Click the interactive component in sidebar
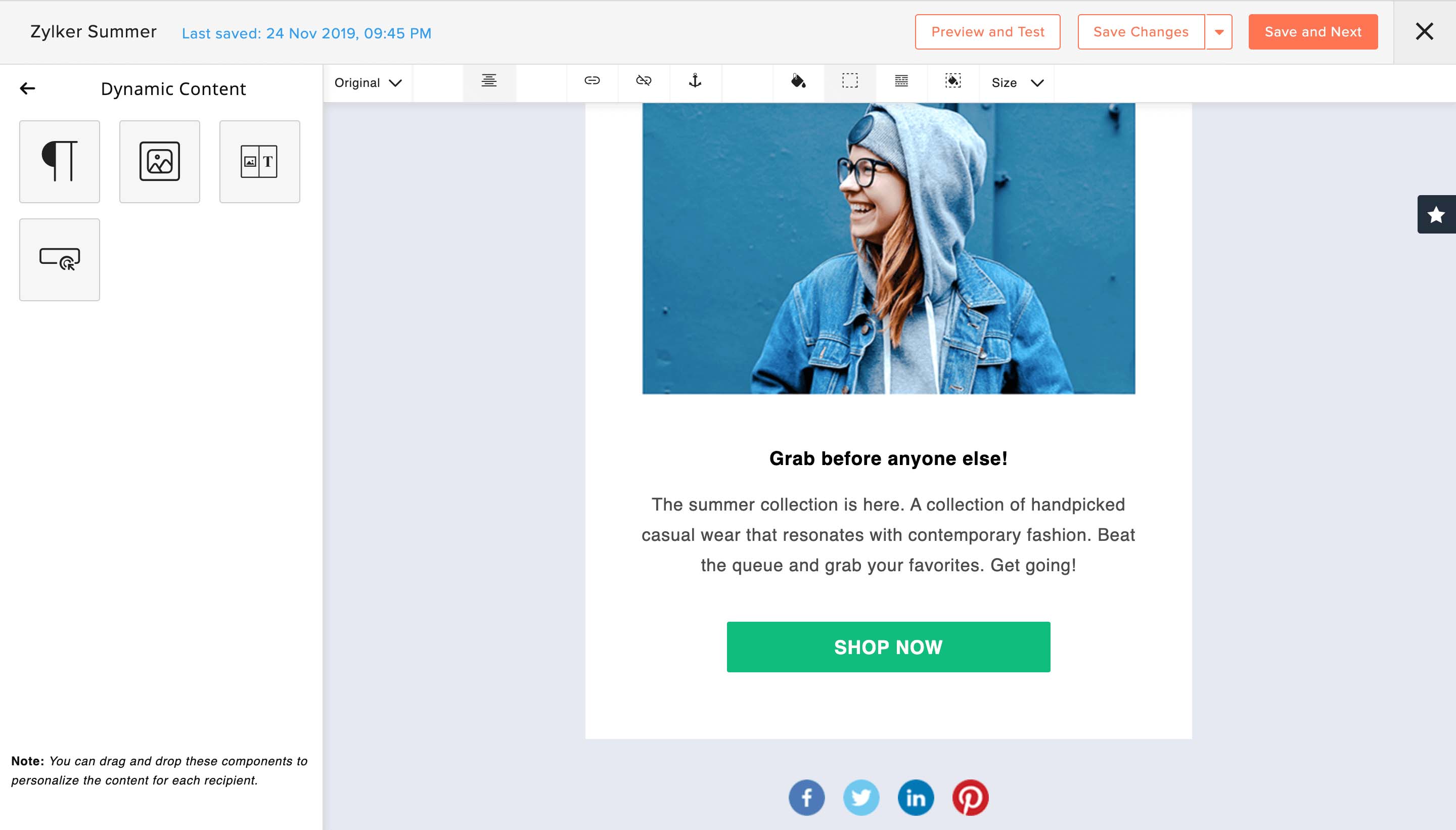 click(x=59, y=259)
